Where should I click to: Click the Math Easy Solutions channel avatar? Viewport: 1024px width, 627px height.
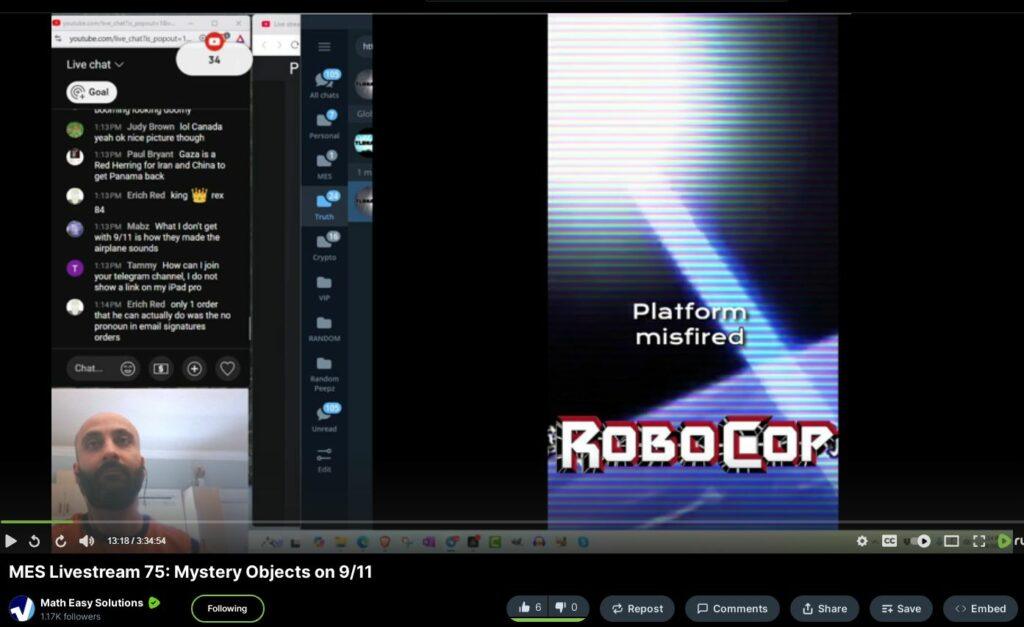click(x=21, y=608)
